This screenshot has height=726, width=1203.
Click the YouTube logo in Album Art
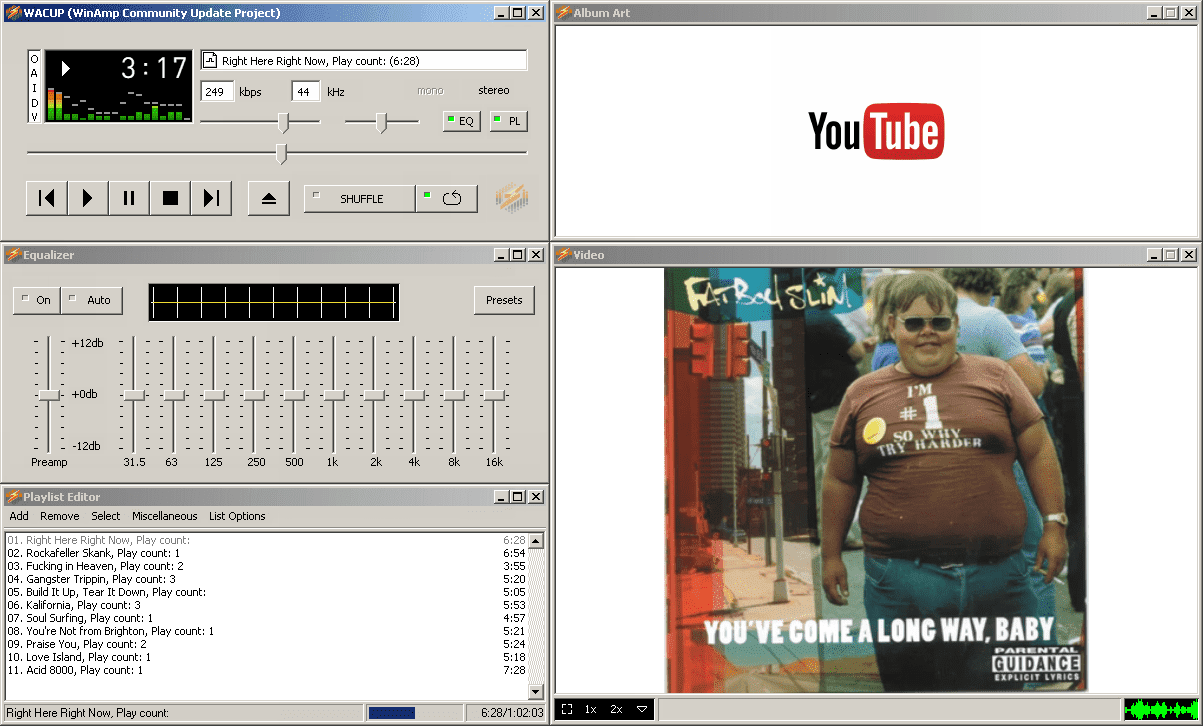(876, 131)
